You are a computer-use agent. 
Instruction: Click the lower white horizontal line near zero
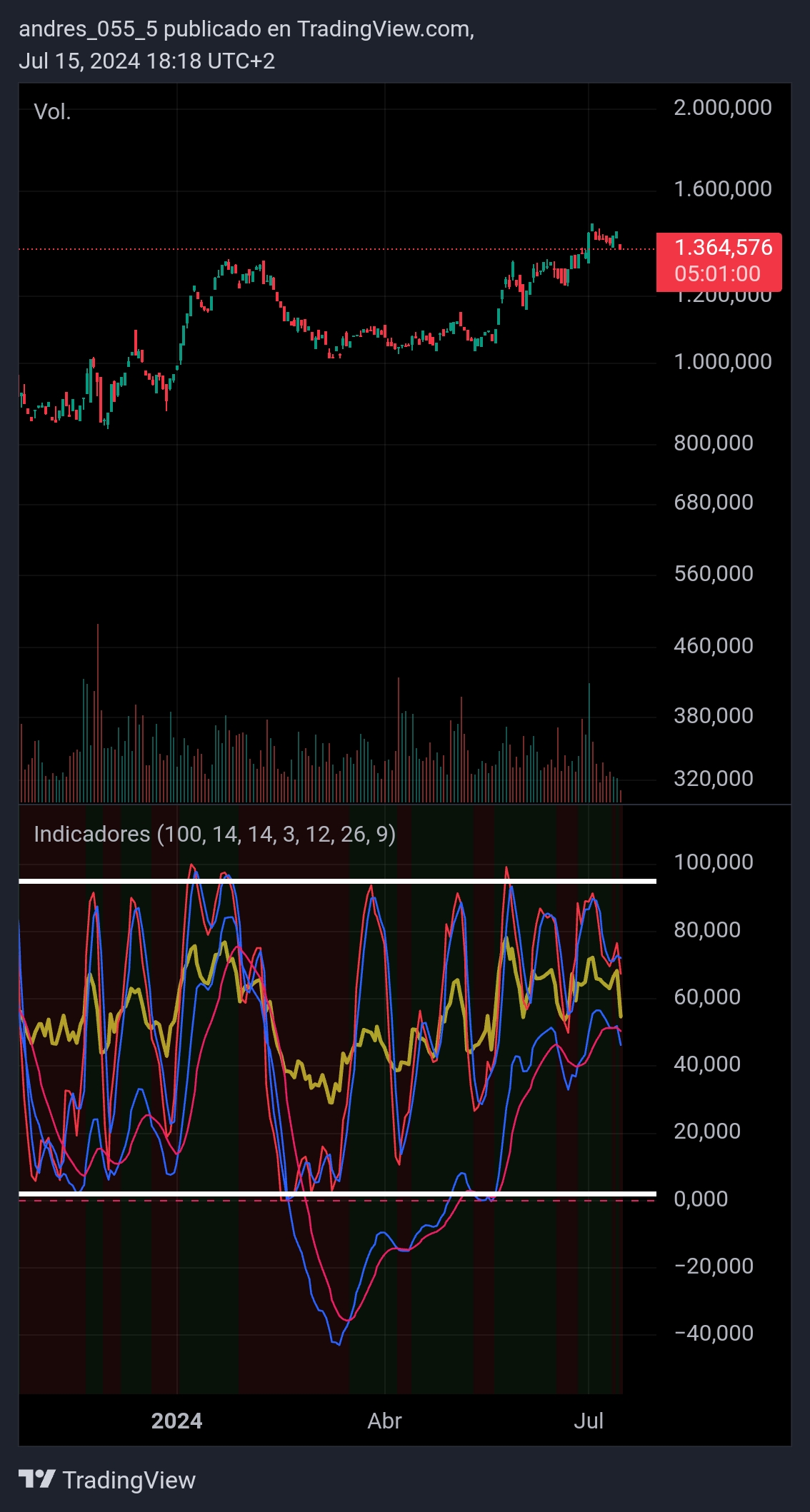336,1194
